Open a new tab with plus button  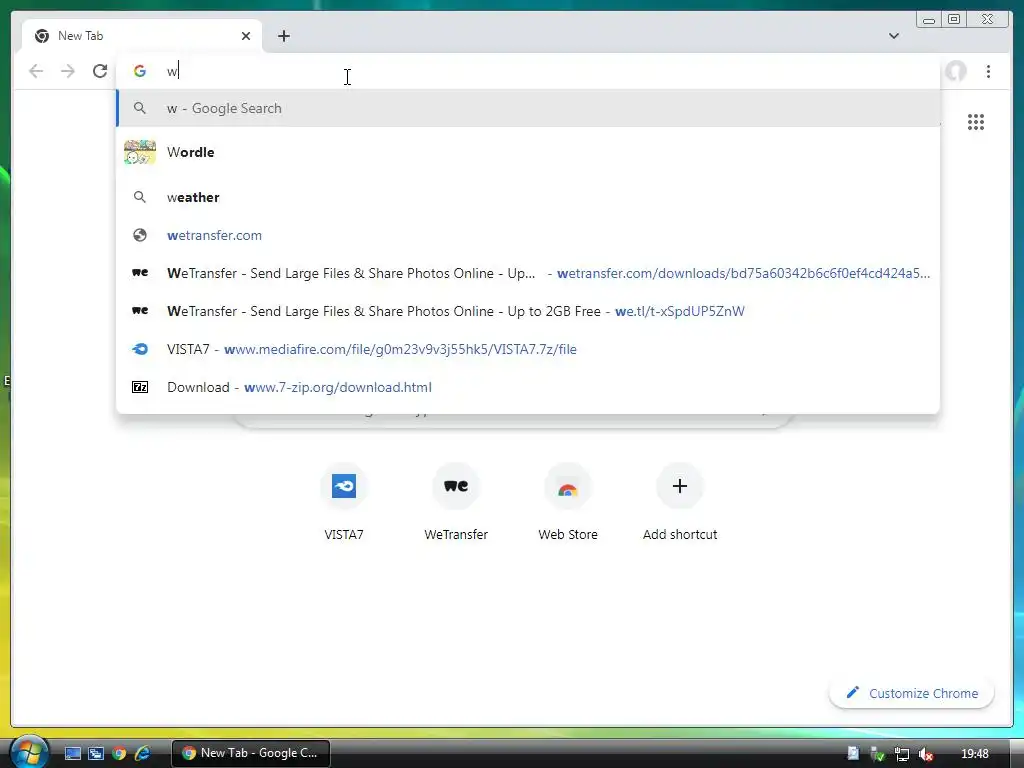click(283, 36)
